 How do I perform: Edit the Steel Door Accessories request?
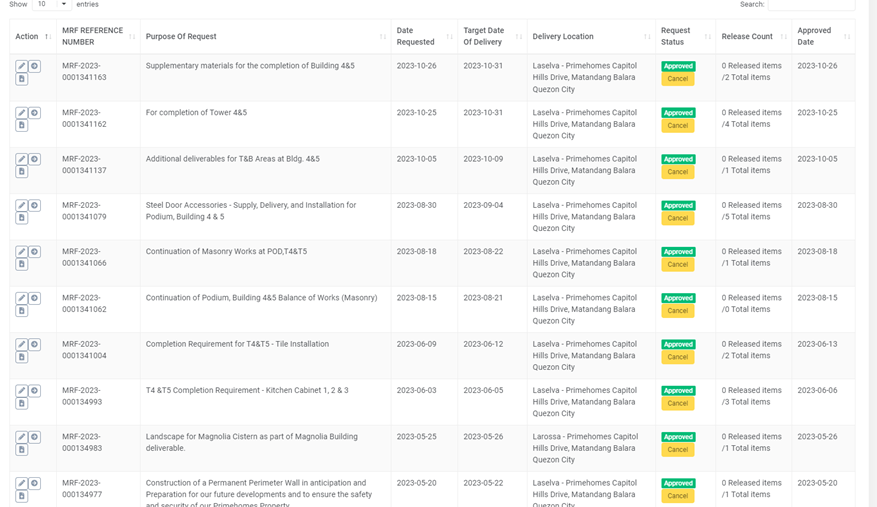(x=21, y=206)
